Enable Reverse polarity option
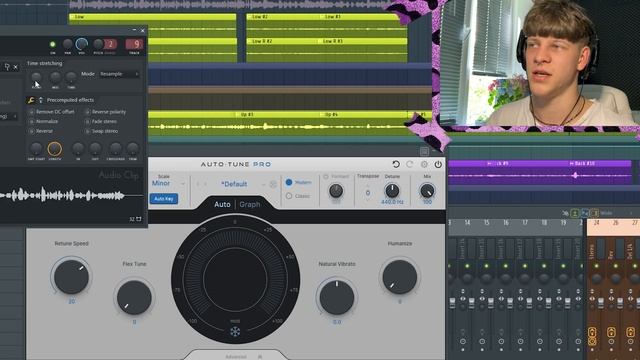Image resolution: width=640 pixels, height=360 pixels. pos(87,111)
